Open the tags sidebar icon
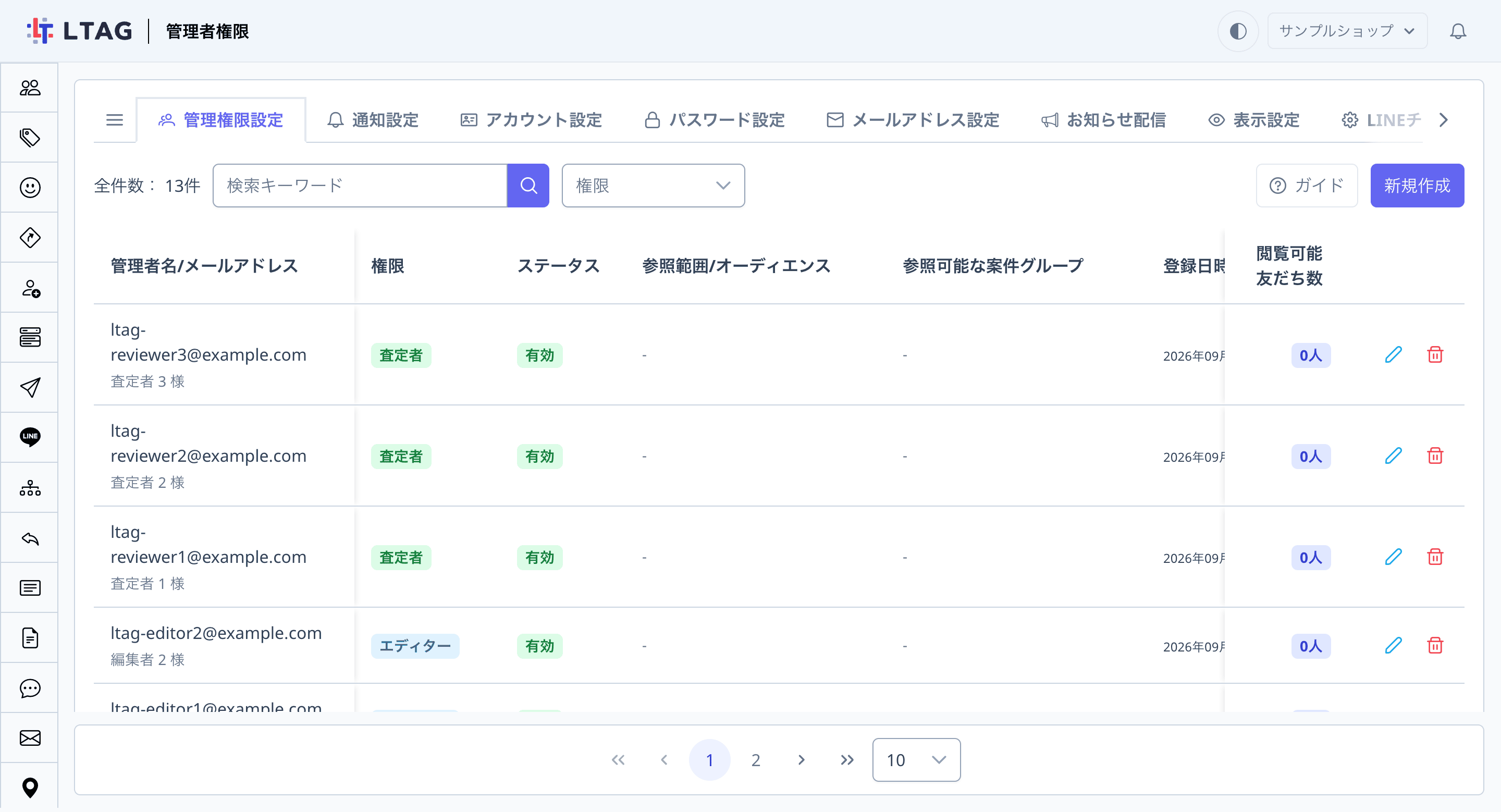This screenshot has width=1501, height=812. click(x=30, y=138)
